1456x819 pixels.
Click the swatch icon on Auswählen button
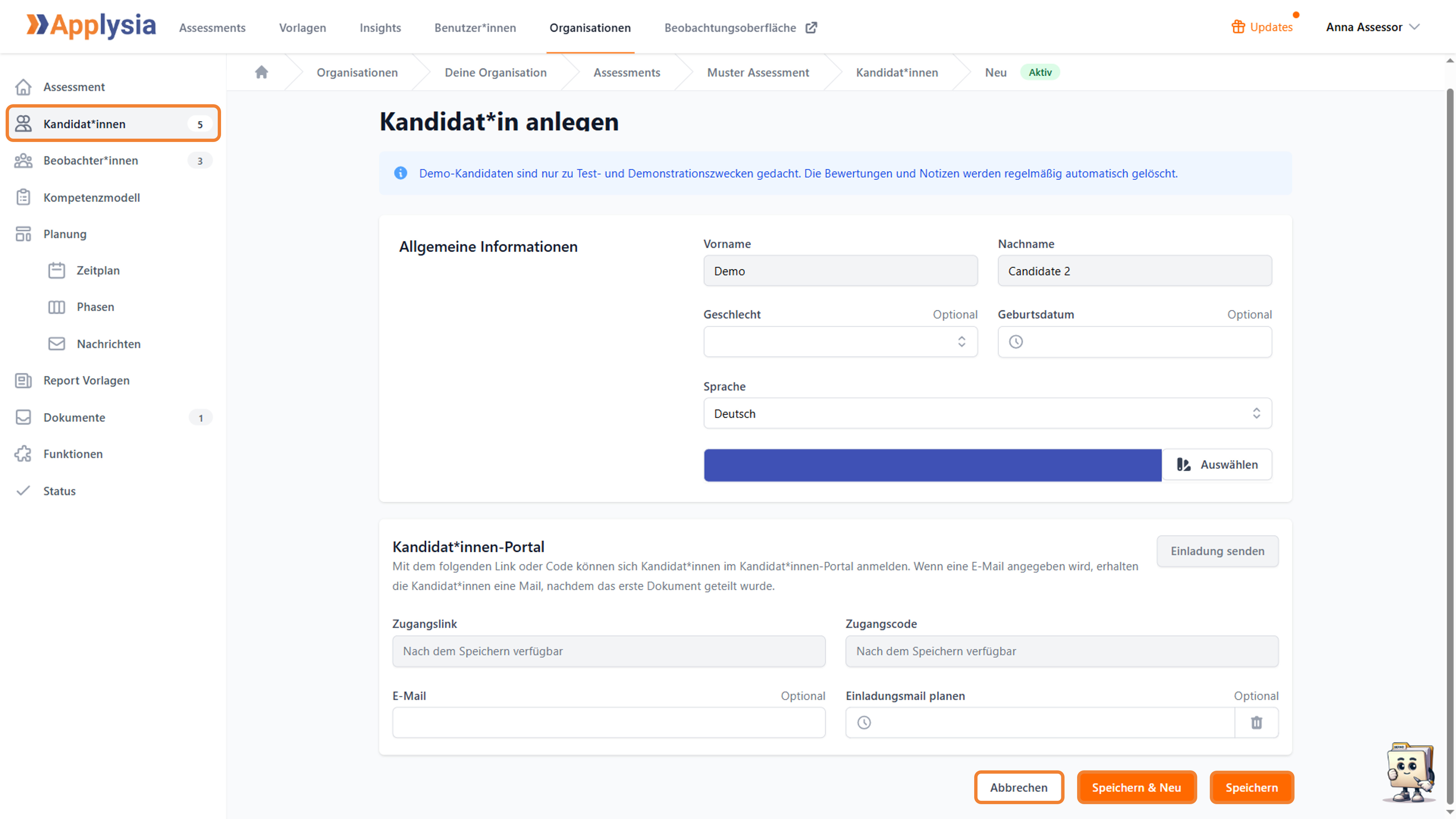point(1184,465)
